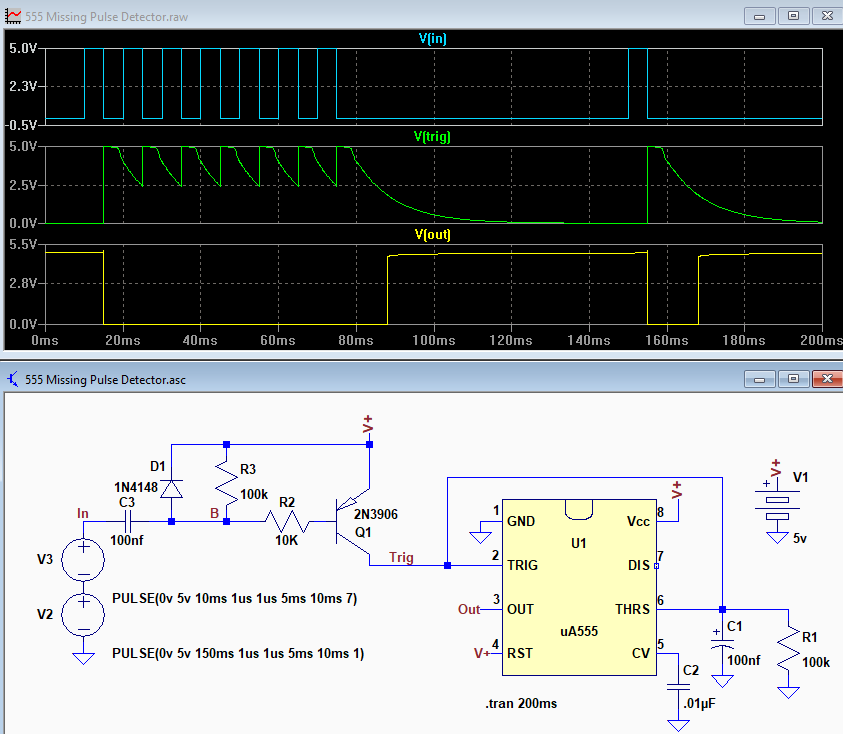This screenshot has width=843, height=734.
Task: Click ground symbol below V2 source
Action: click(x=83, y=658)
